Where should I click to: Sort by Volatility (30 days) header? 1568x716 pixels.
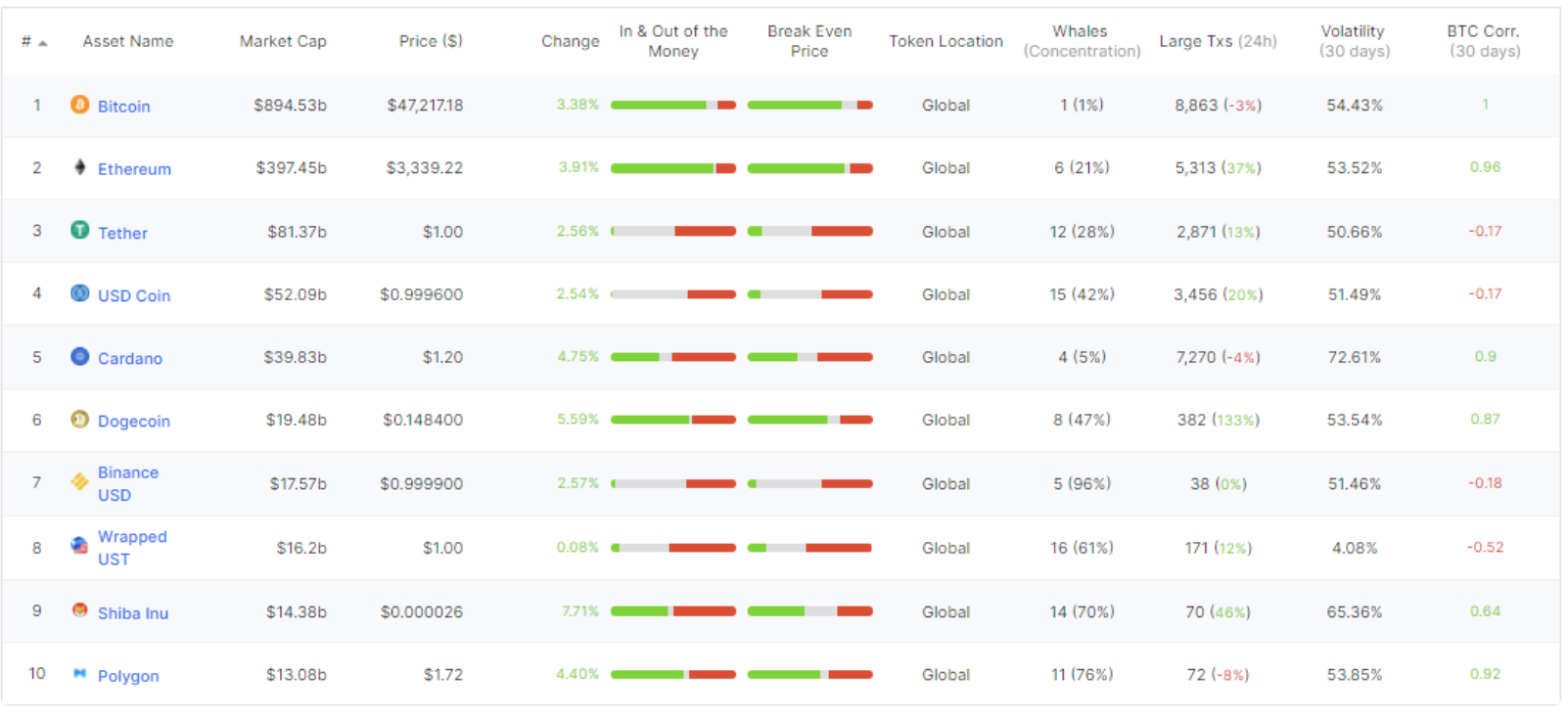pos(1354,41)
